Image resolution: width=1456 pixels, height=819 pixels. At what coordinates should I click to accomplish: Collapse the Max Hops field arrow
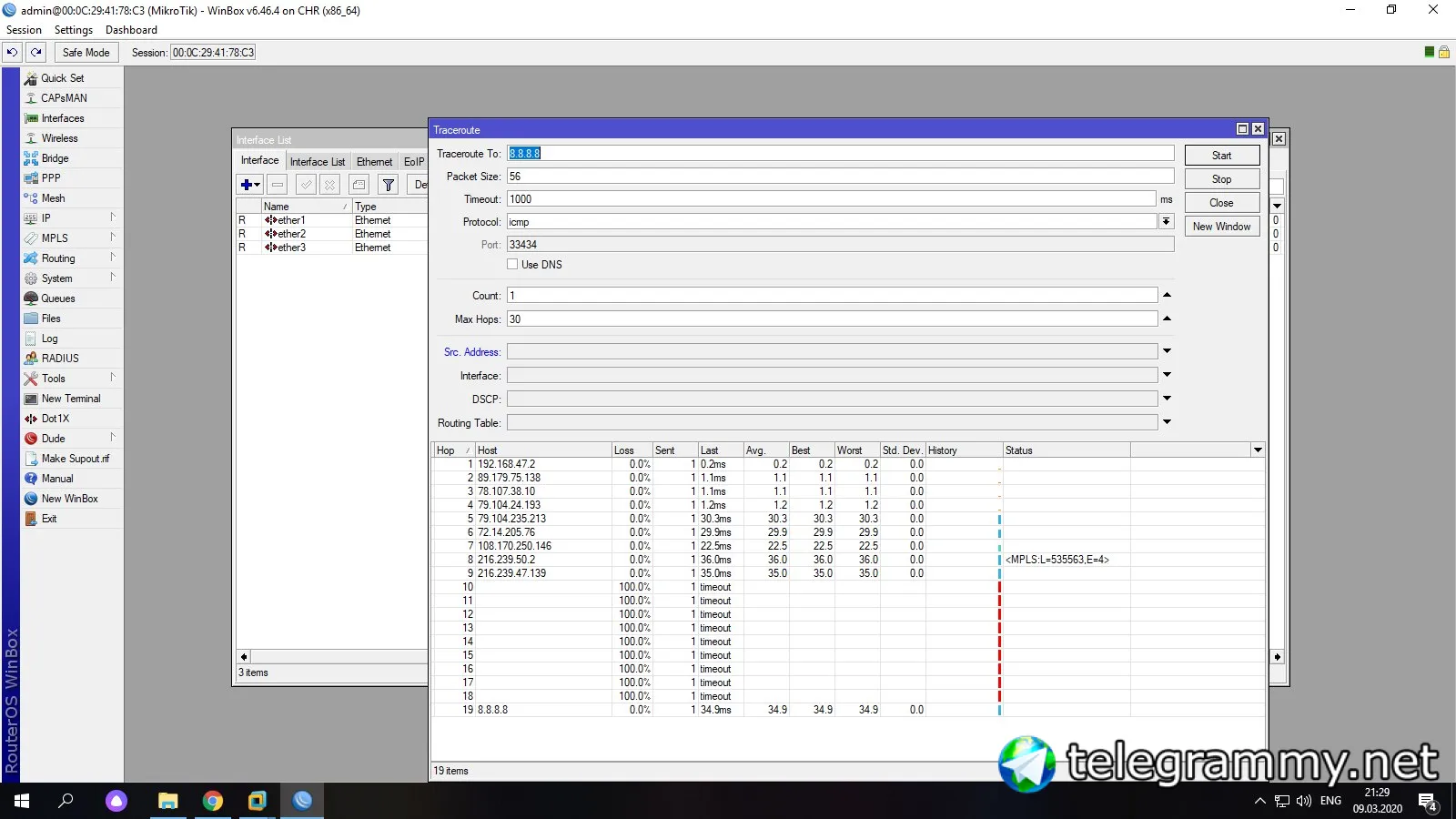point(1167,318)
